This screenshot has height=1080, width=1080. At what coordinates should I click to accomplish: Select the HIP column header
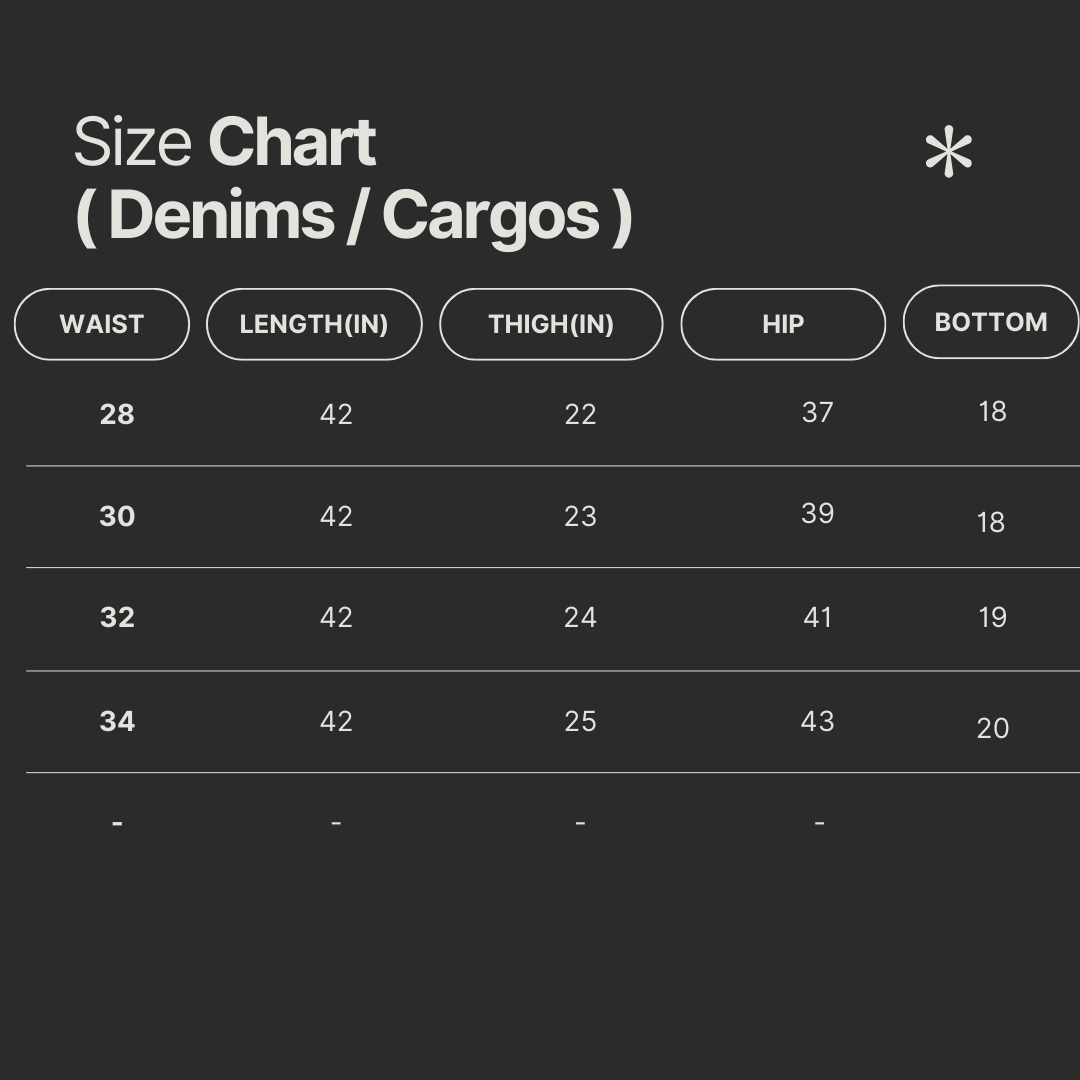[x=783, y=324]
